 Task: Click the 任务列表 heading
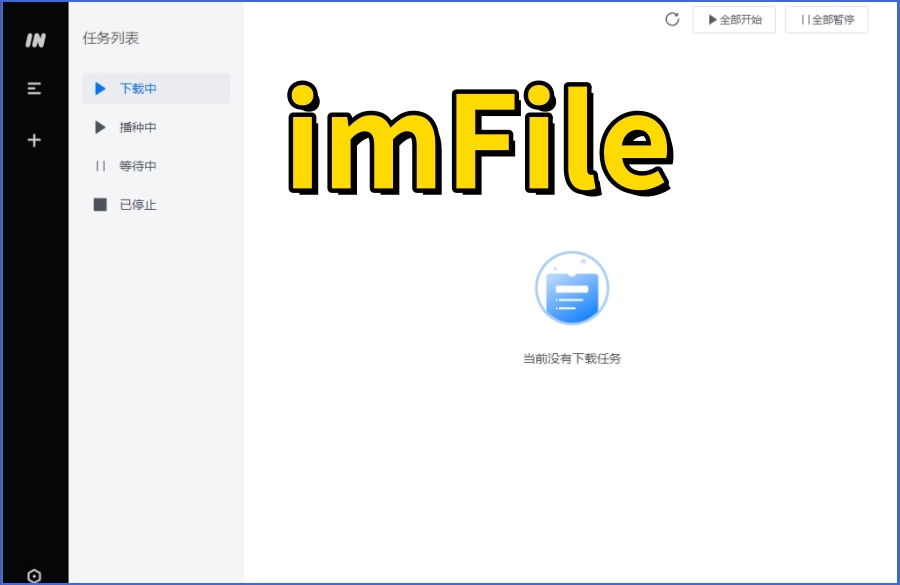(111, 38)
